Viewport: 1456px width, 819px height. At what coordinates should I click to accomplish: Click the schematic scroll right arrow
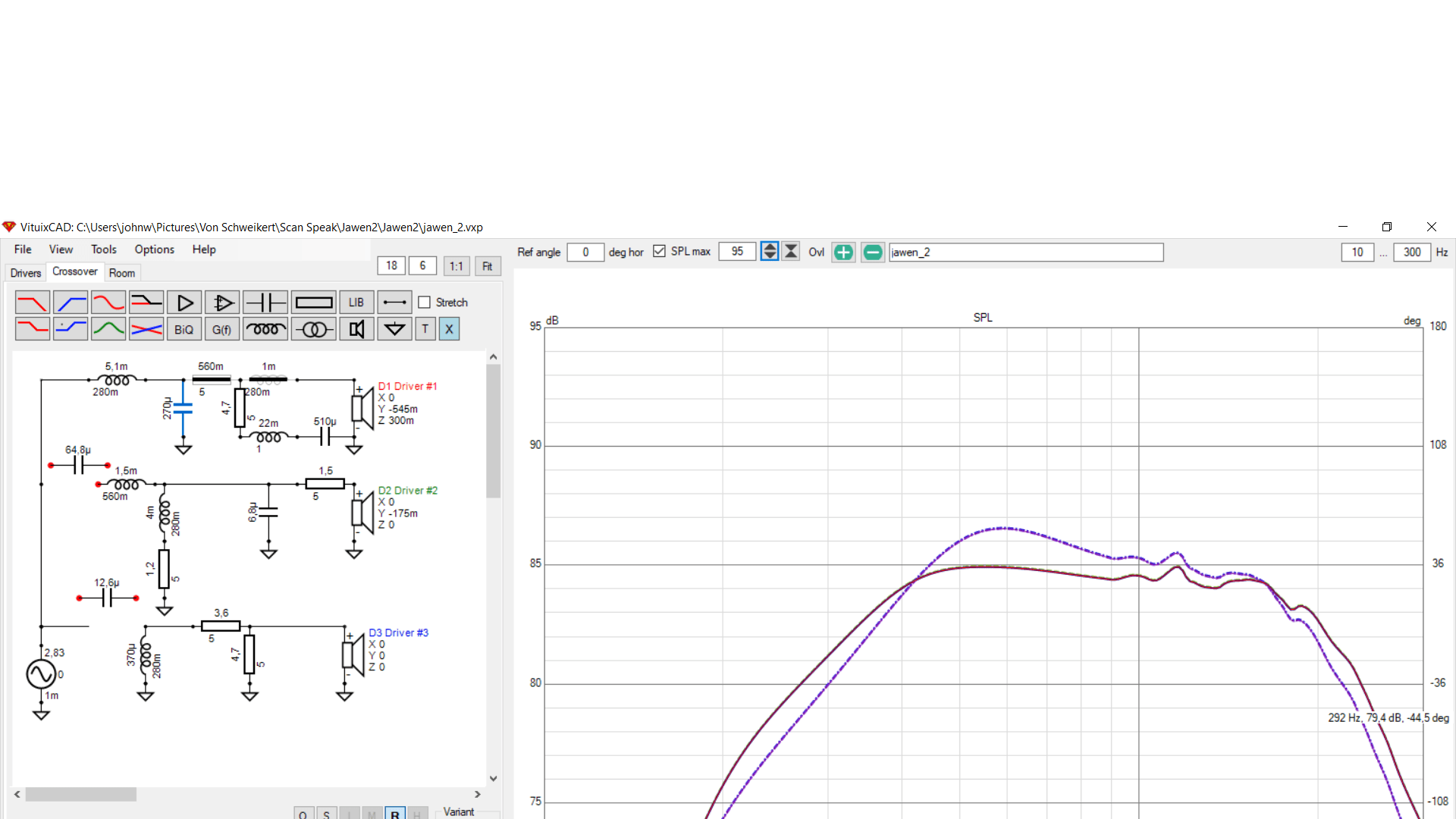(x=477, y=794)
